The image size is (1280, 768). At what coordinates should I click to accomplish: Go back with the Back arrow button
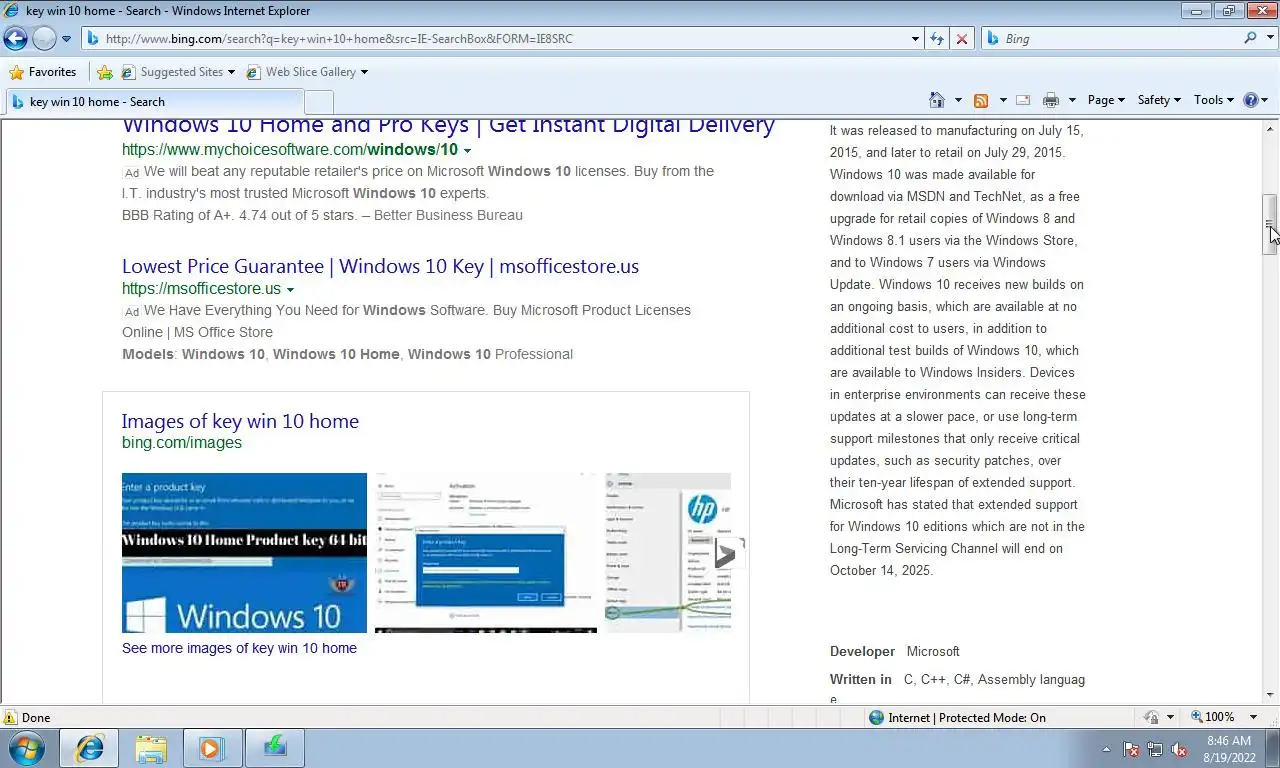pos(15,39)
